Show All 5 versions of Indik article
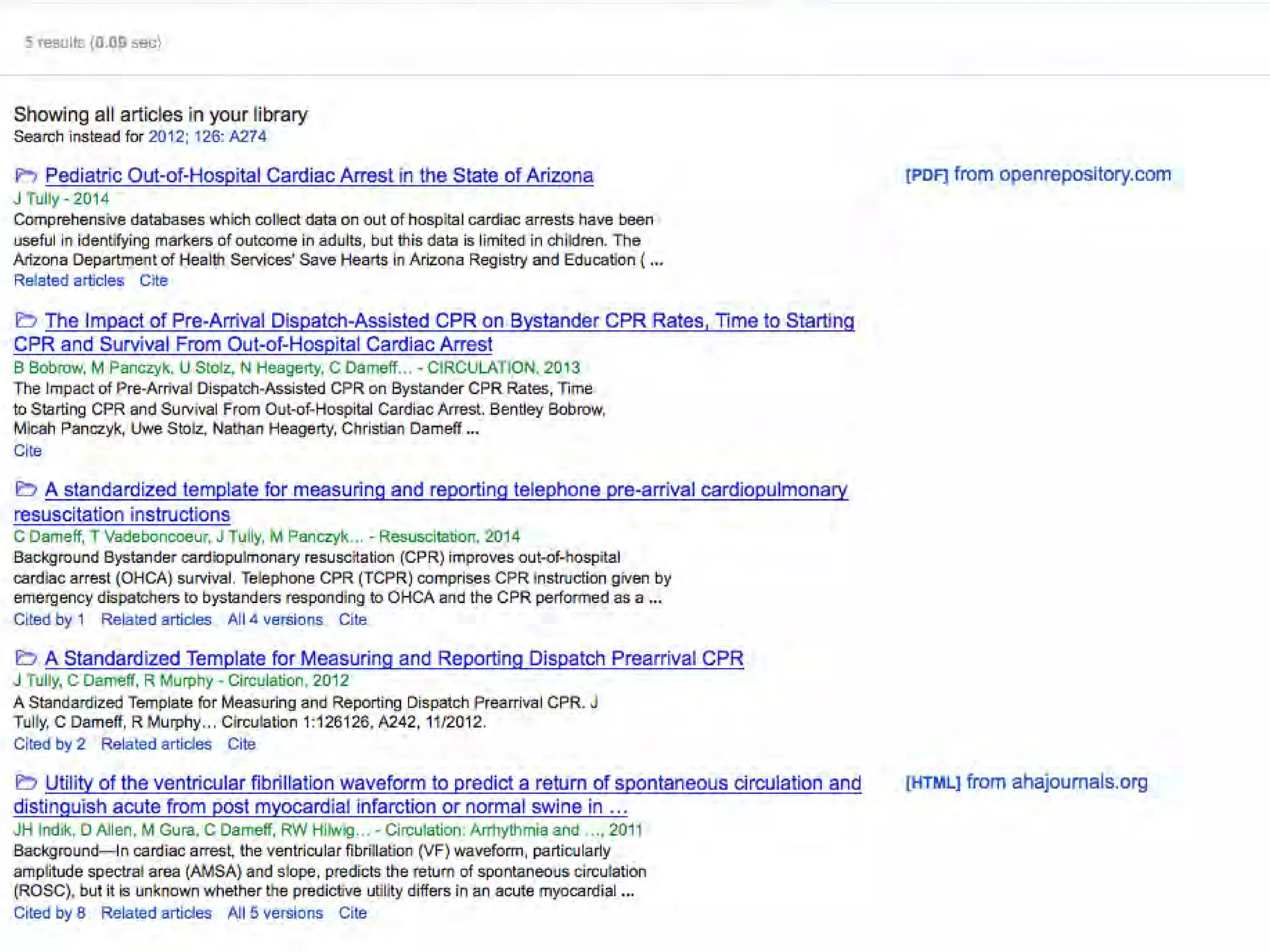Image resolution: width=1270 pixels, height=952 pixels. (275, 913)
